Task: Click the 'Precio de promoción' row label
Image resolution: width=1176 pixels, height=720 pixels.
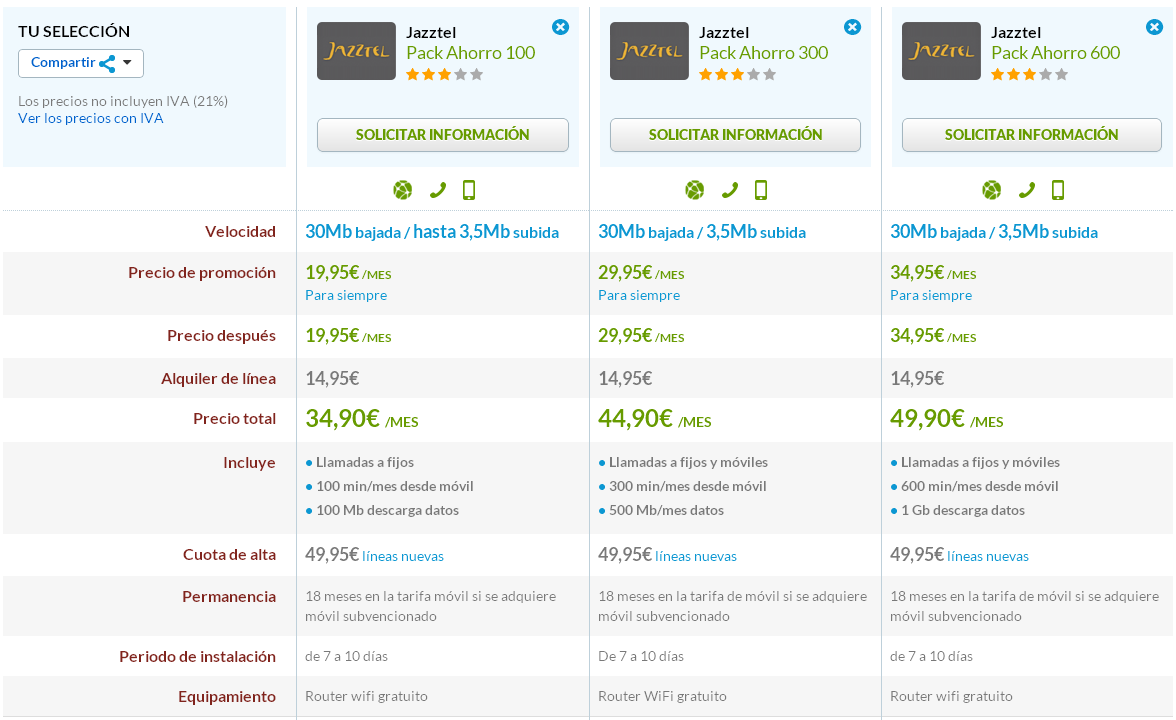Action: point(202,273)
